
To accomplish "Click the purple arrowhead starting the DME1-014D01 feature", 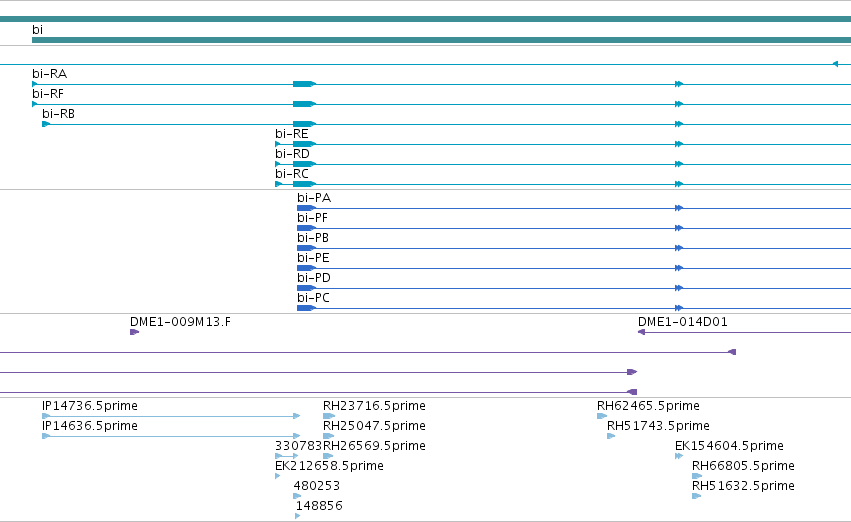I will (642, 332).
